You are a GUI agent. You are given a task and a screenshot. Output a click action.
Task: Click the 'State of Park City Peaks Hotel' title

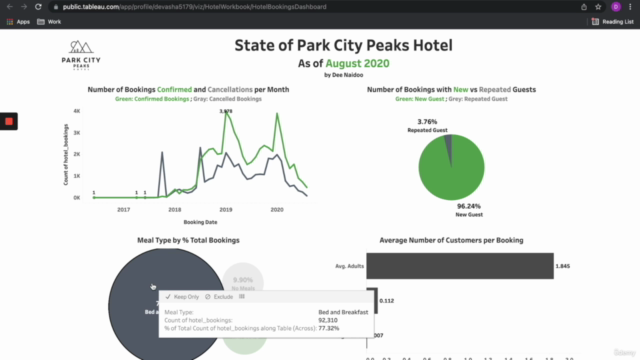point(343,45)
